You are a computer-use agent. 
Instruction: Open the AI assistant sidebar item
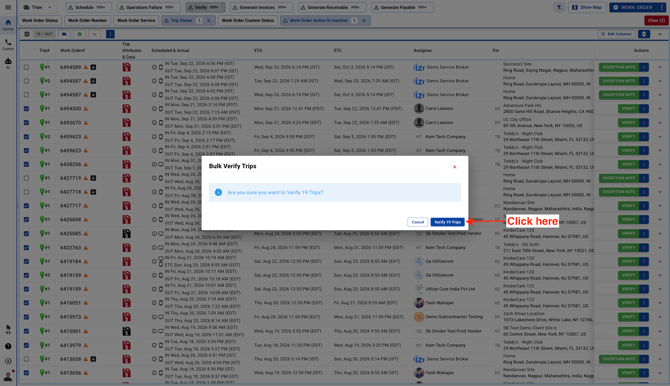coord(8,63)
